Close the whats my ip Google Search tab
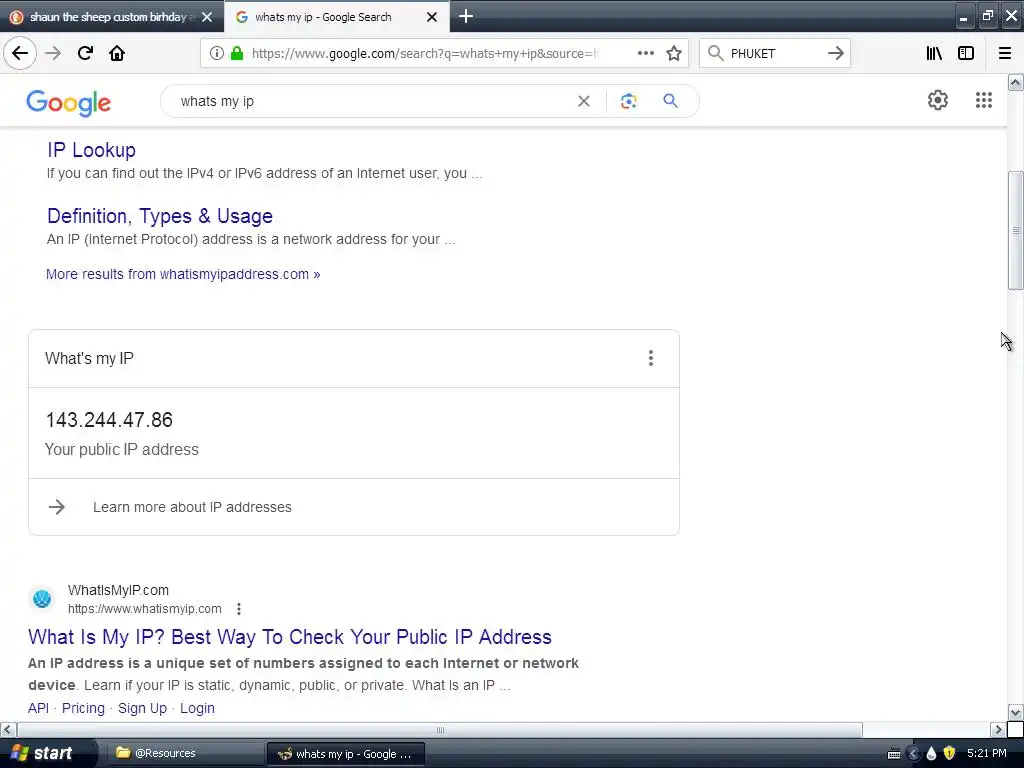The image size is (1024, 768). point(432,17)
